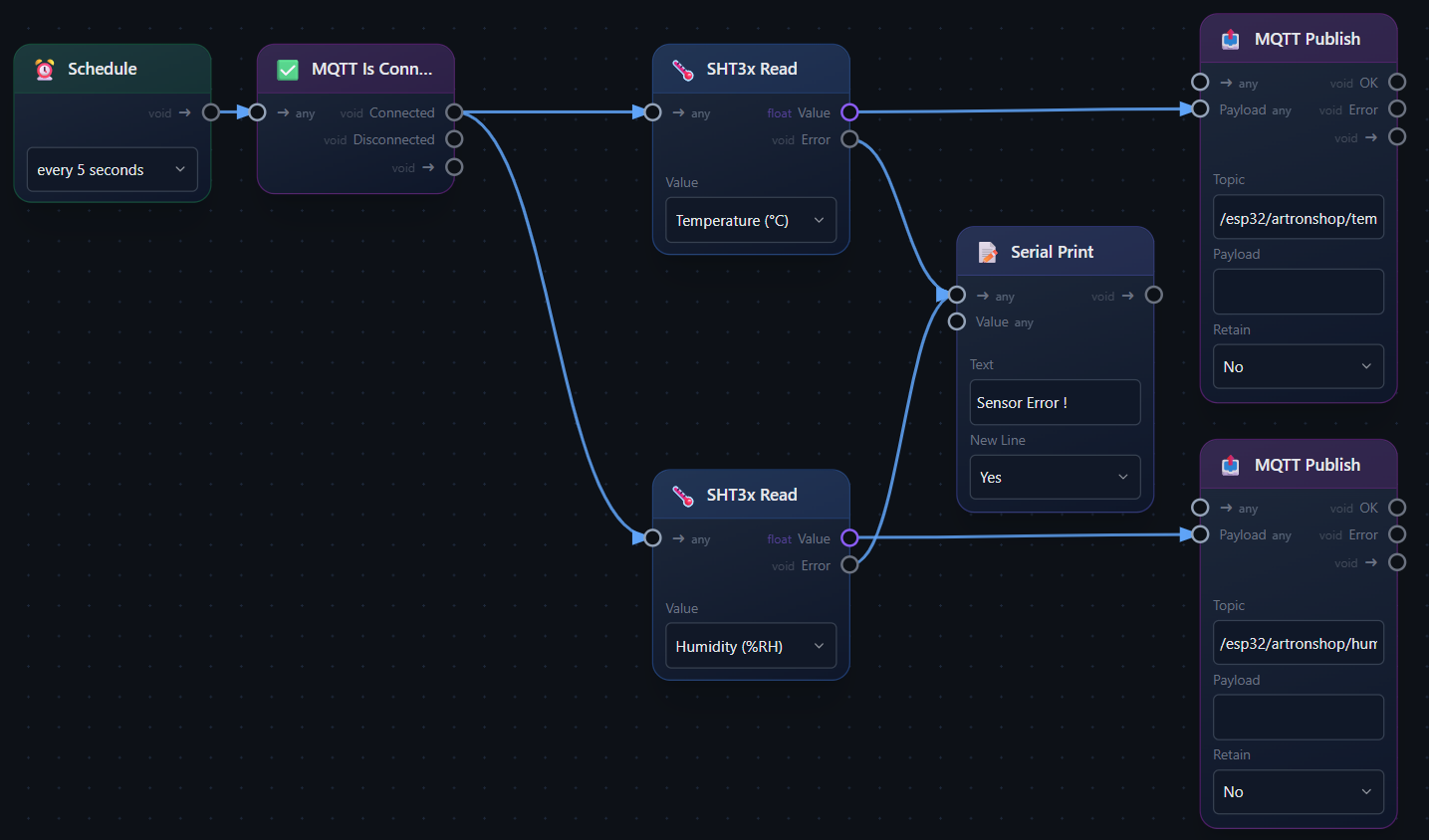Click OK output port on temperature MQTT Publish node
Screen dimensions: 1429x840
tap(1397, 82)
